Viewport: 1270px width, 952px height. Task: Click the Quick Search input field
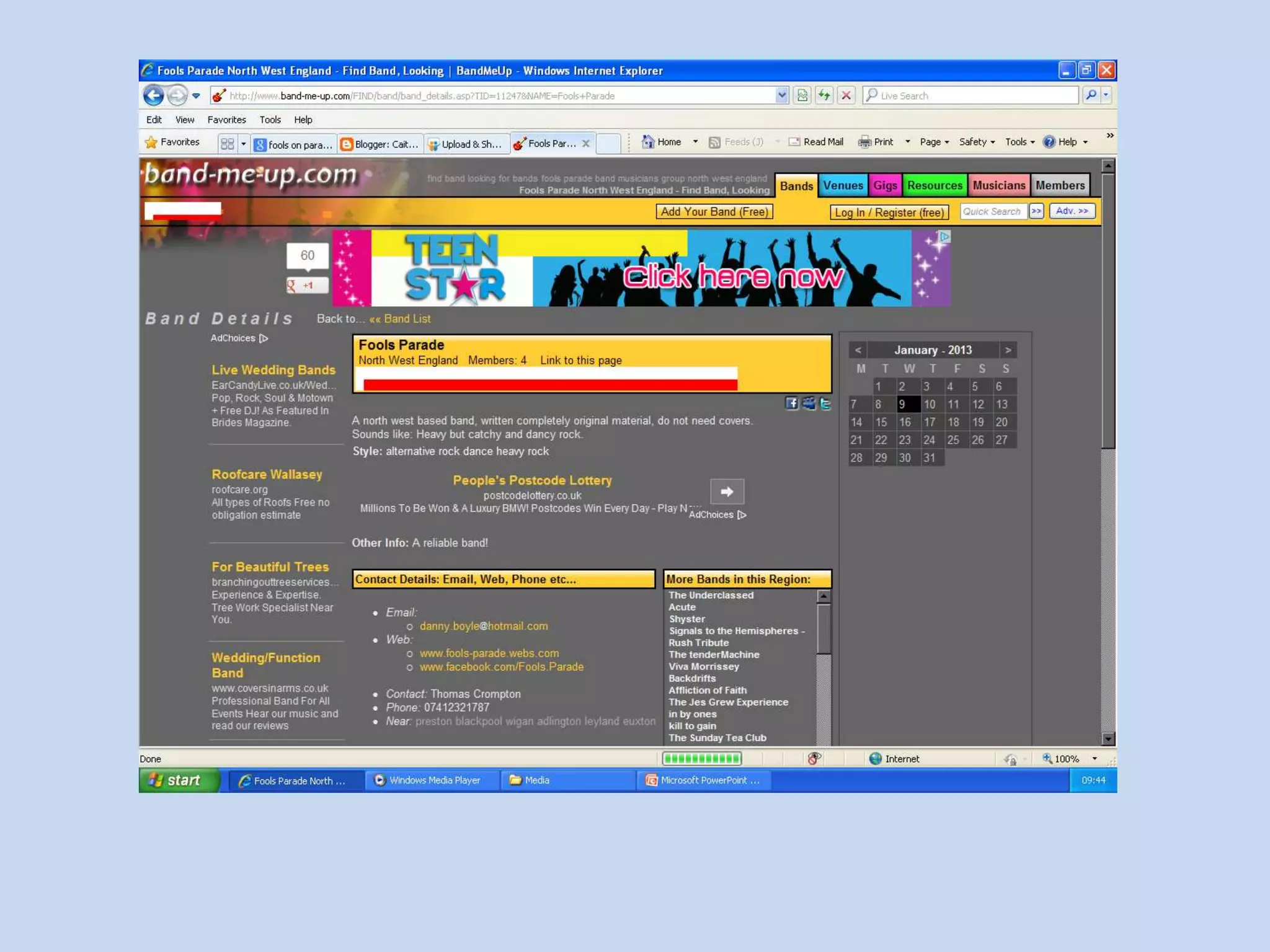[x=993, y=211]
